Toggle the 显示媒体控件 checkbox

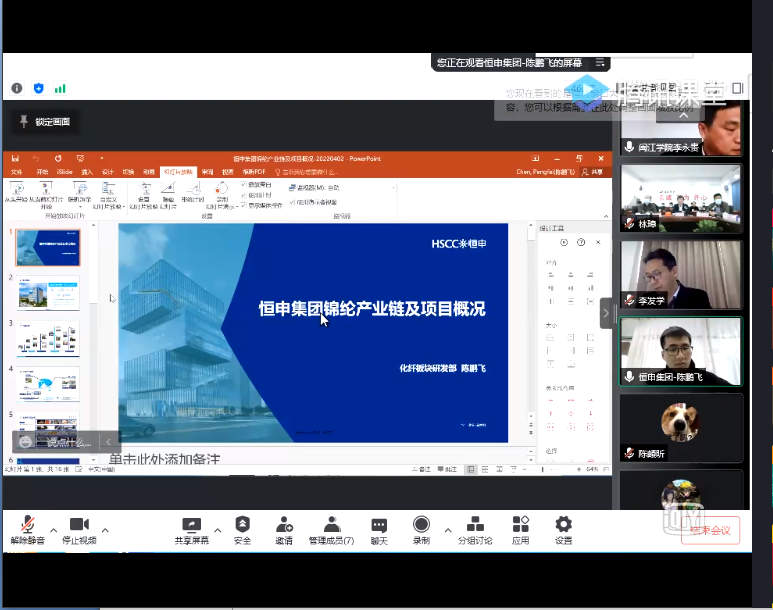pos(244,205)
